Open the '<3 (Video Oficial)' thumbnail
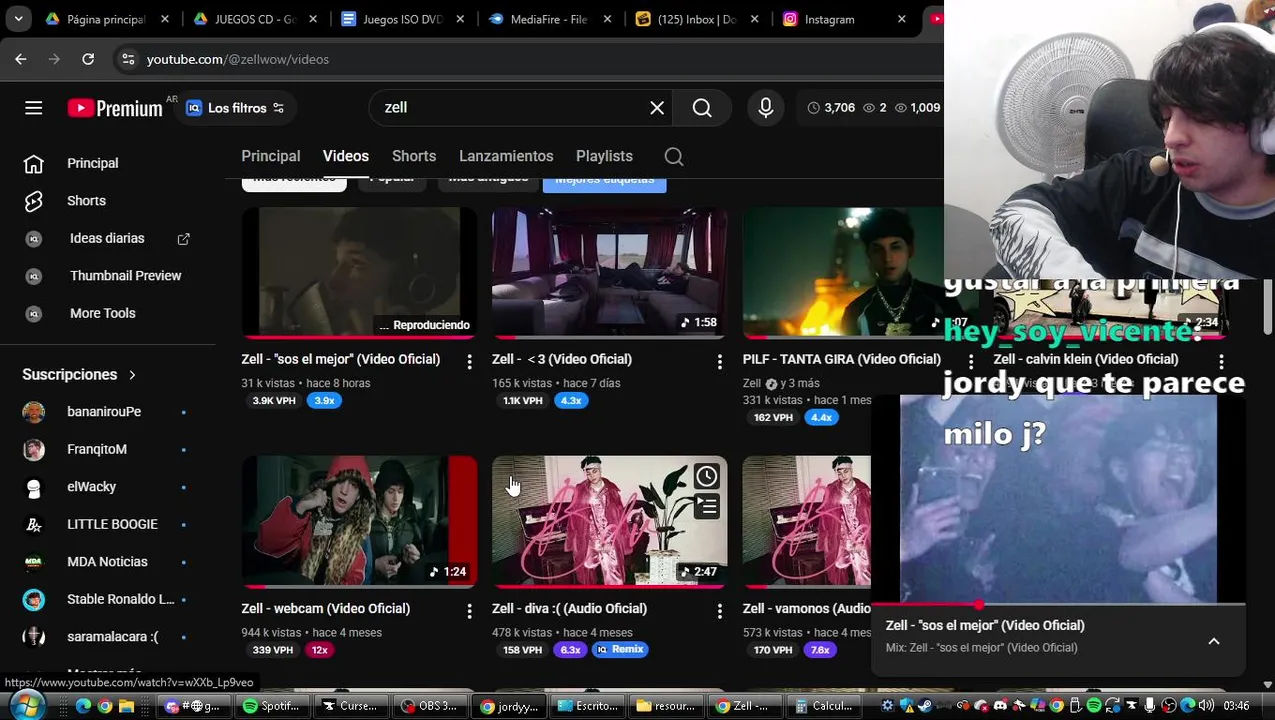The image size is (1275, 720). click(x=609, y=273)
